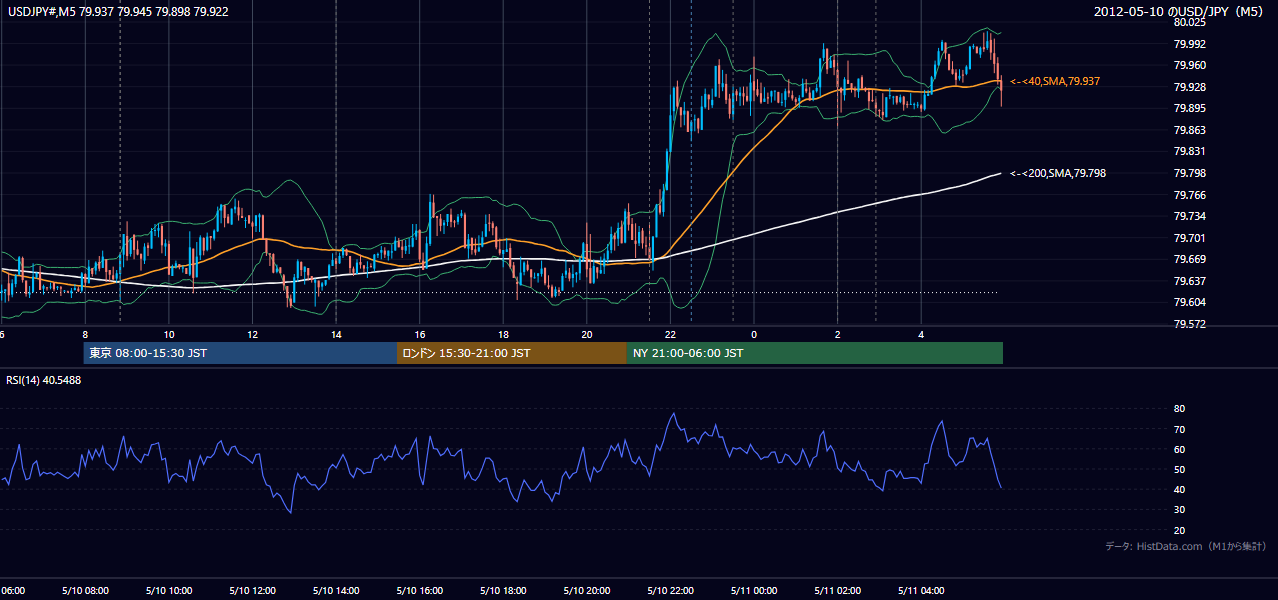Viewport: 1278px width, 600px height.
Task: Click the NY 21:00-06:00 JST session bar
Action: tap(815, 353)
